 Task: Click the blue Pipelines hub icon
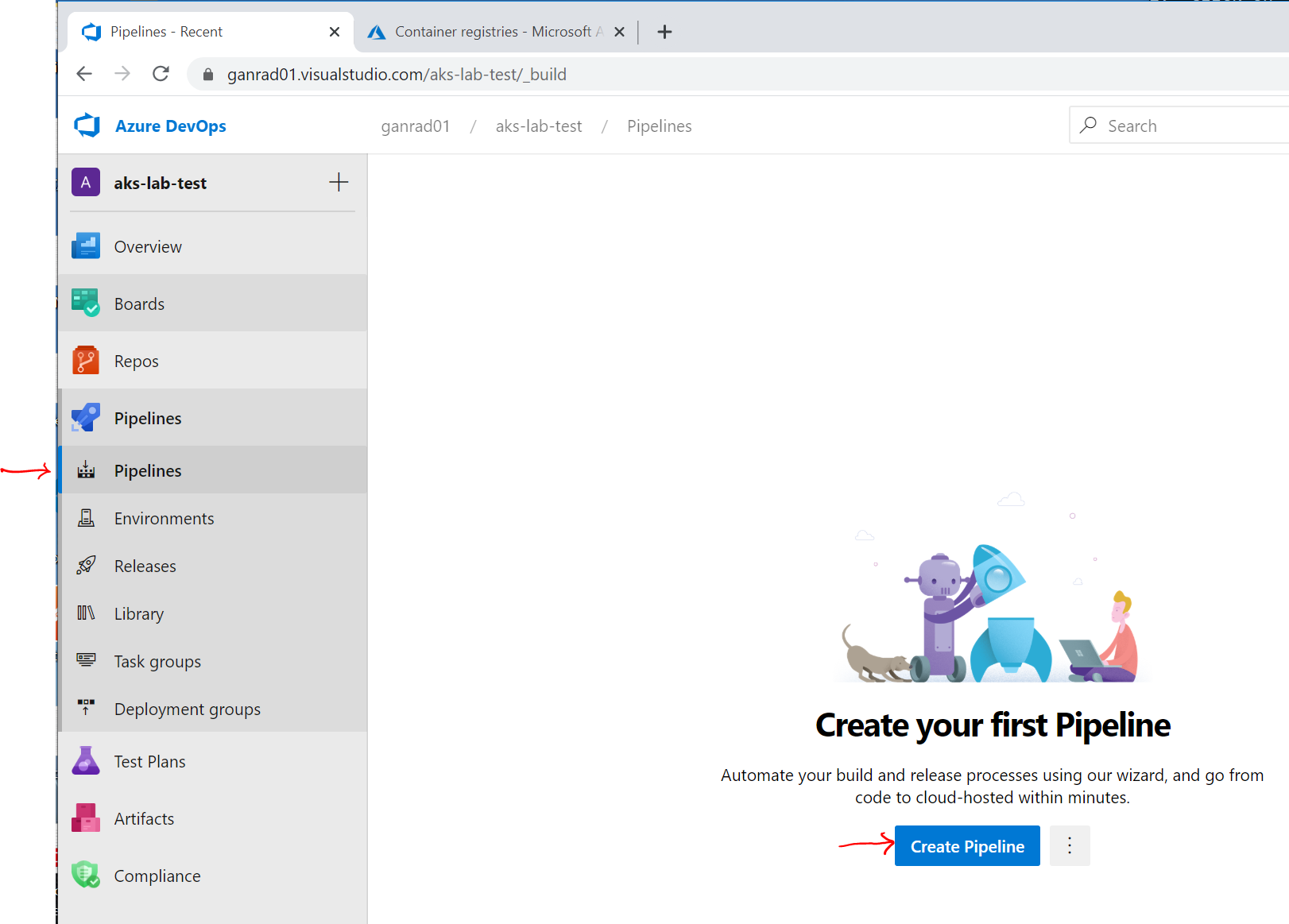(86, 417)
